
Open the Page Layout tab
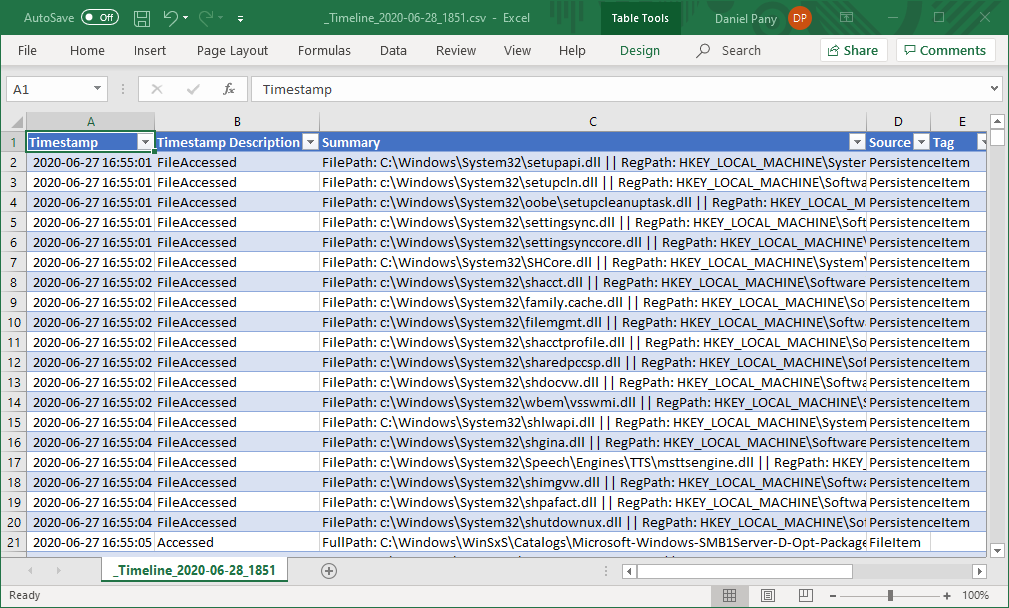pos(232,50)
